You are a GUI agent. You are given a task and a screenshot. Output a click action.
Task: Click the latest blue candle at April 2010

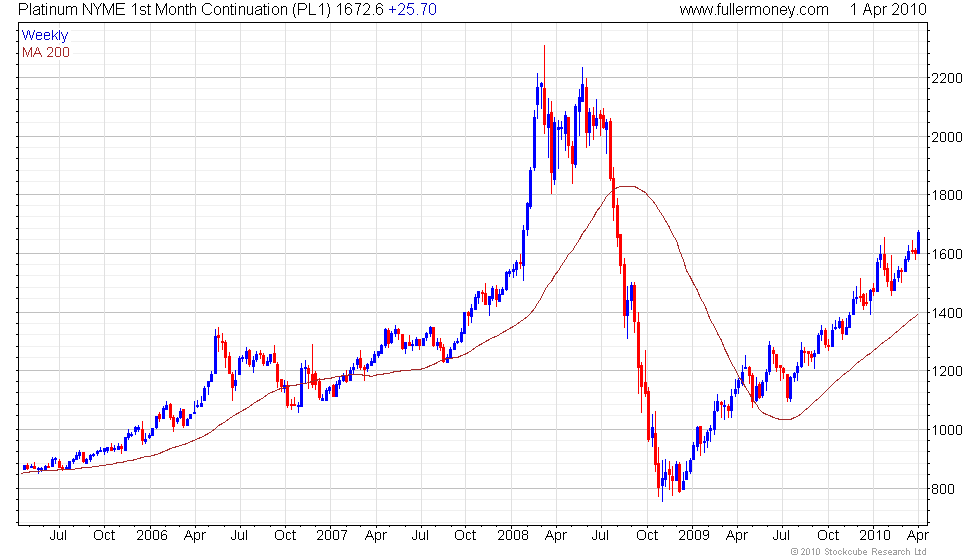pyautogui.click(x=918, y=242)
